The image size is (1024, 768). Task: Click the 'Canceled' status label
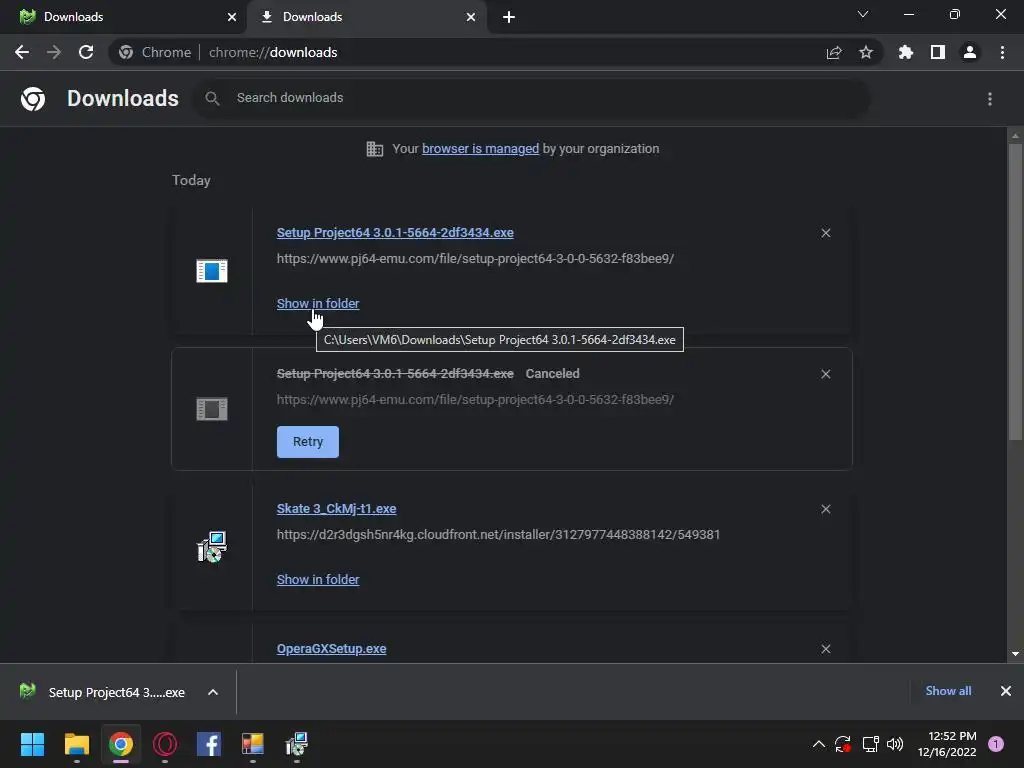(552, 374)
